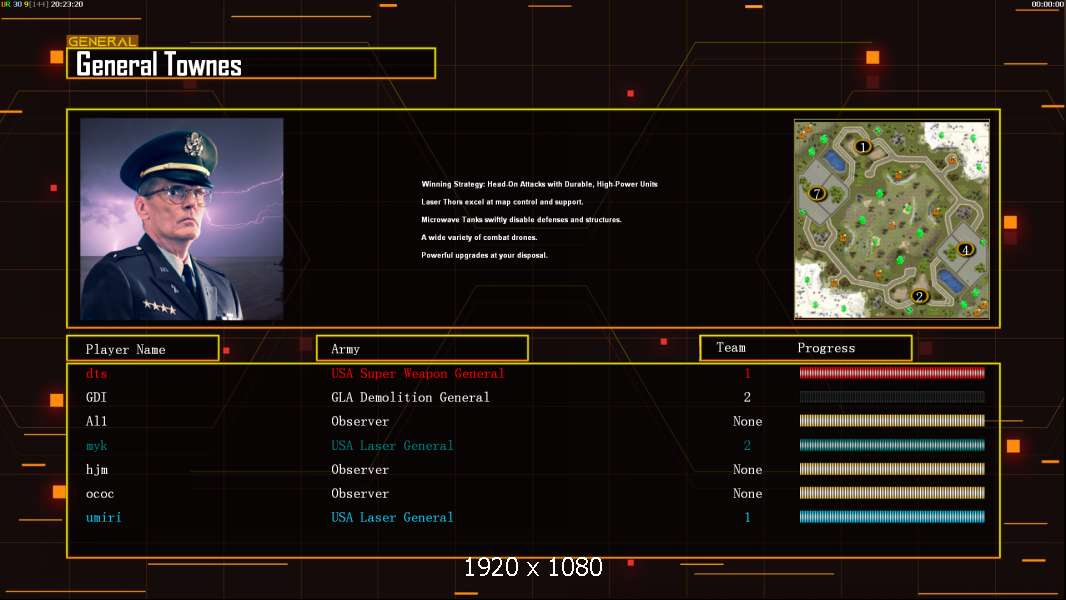
Task: Click ococ's Observer army entry
Action: pyautogui.click(x=360, y=494)
